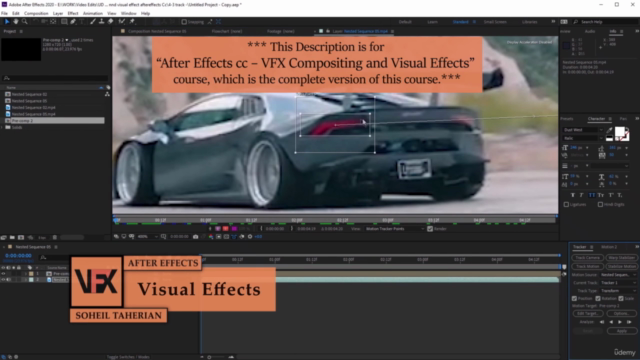Uncheck Rotation in Tracker panel
This screenshot has height=360, width=640.
(598, 299)
